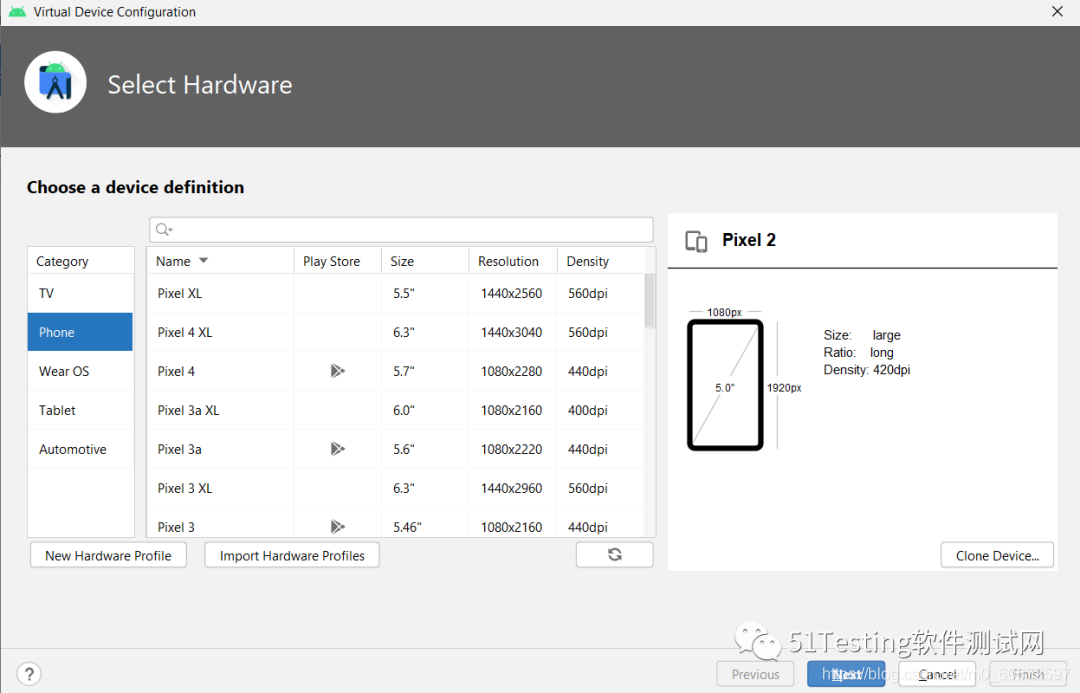Image resolution: width=1080 pixels, height=693 pixels.
Task: Select the Pixel 4 XL device
Action: (x=185, y=332)
